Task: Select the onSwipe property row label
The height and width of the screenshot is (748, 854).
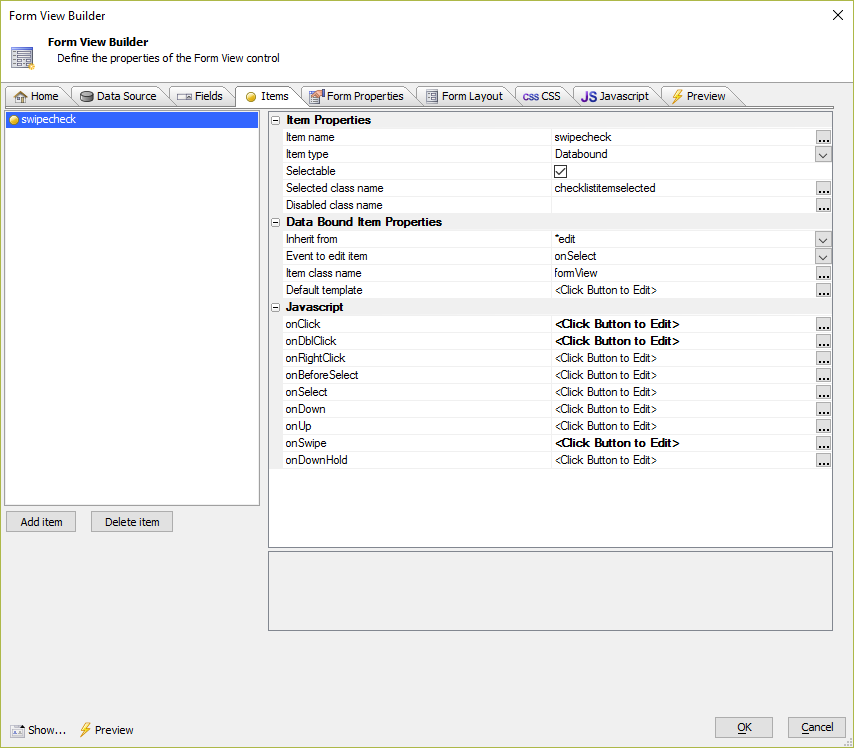Action: pos(306,443)
